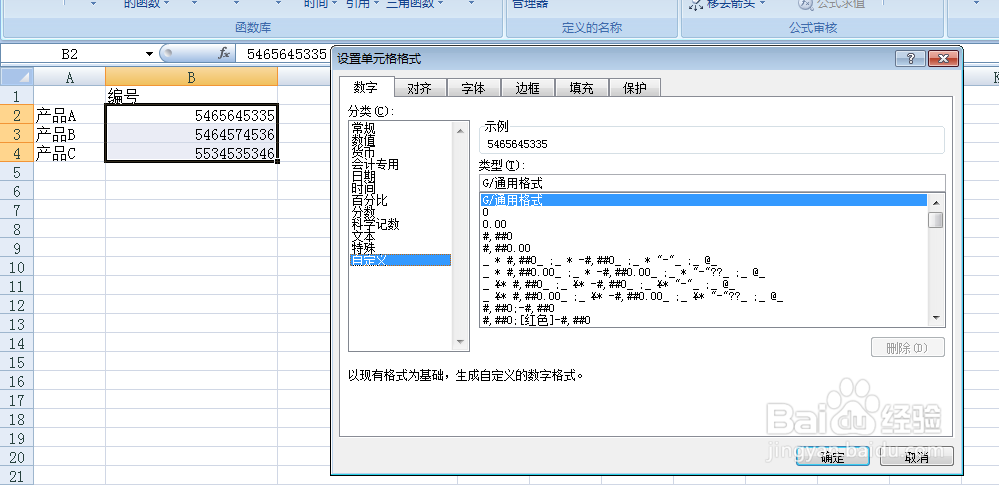
Task: Click the 移去箭头 ribbon button
Action: [x=728, y=4]
